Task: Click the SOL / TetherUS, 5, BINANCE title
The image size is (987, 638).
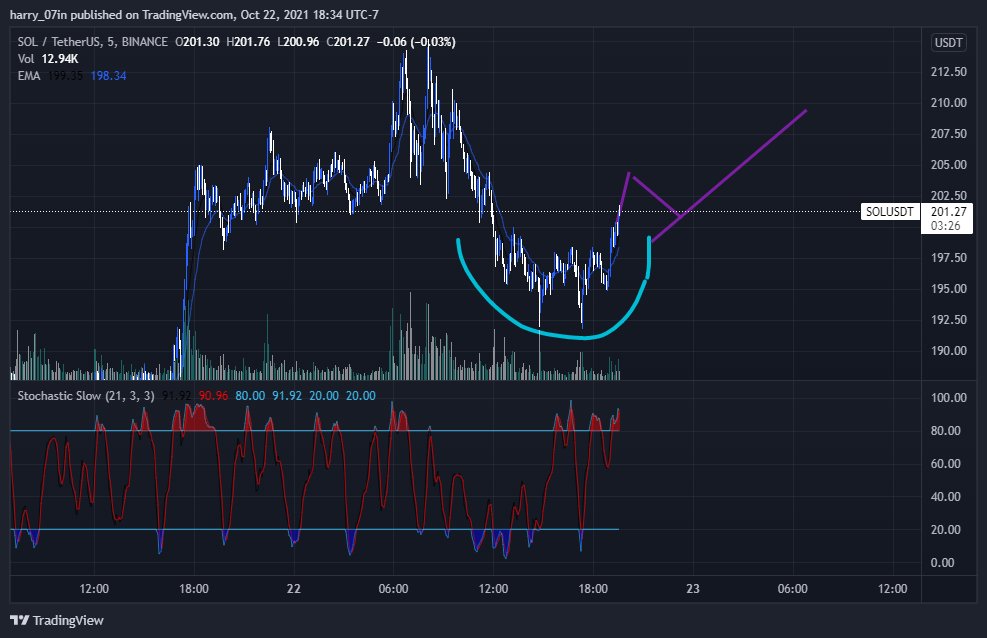Action: pos(93,42)
